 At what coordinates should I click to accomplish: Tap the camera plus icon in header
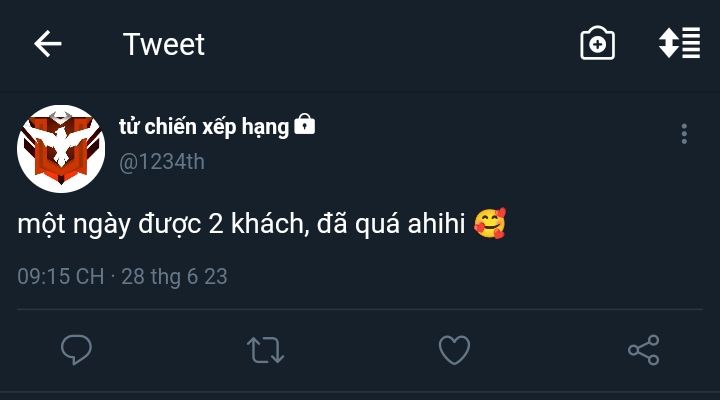pyautogui.click(x=597, y=44)
